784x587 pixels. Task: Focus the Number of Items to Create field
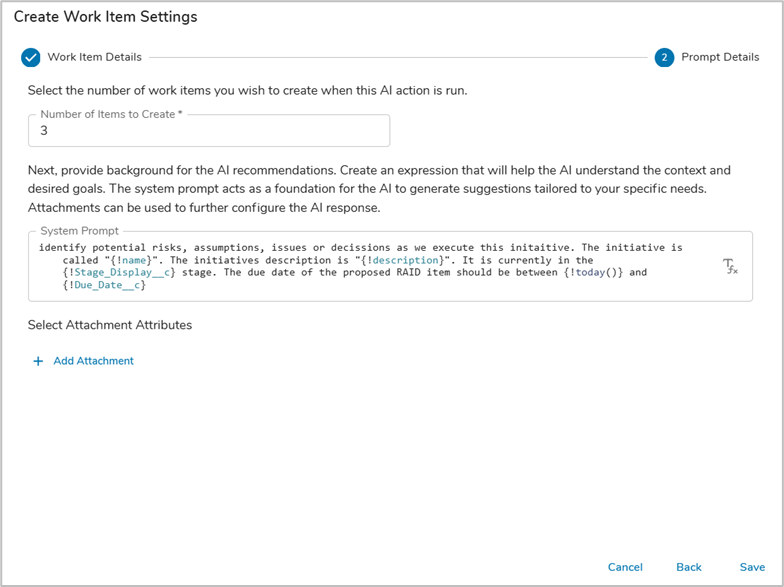tap(208, 131)
